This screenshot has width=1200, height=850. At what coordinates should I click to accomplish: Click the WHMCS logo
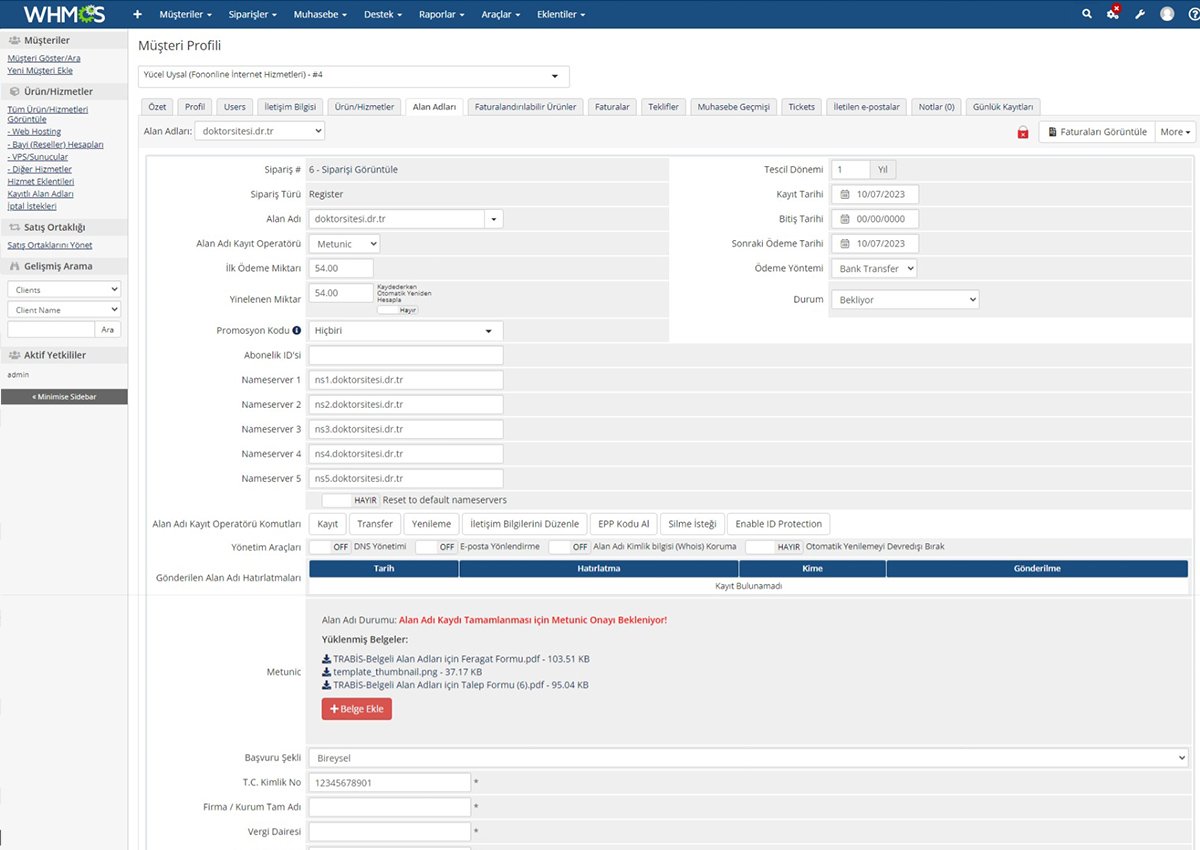pyautogui.click(x=64, y=14)
